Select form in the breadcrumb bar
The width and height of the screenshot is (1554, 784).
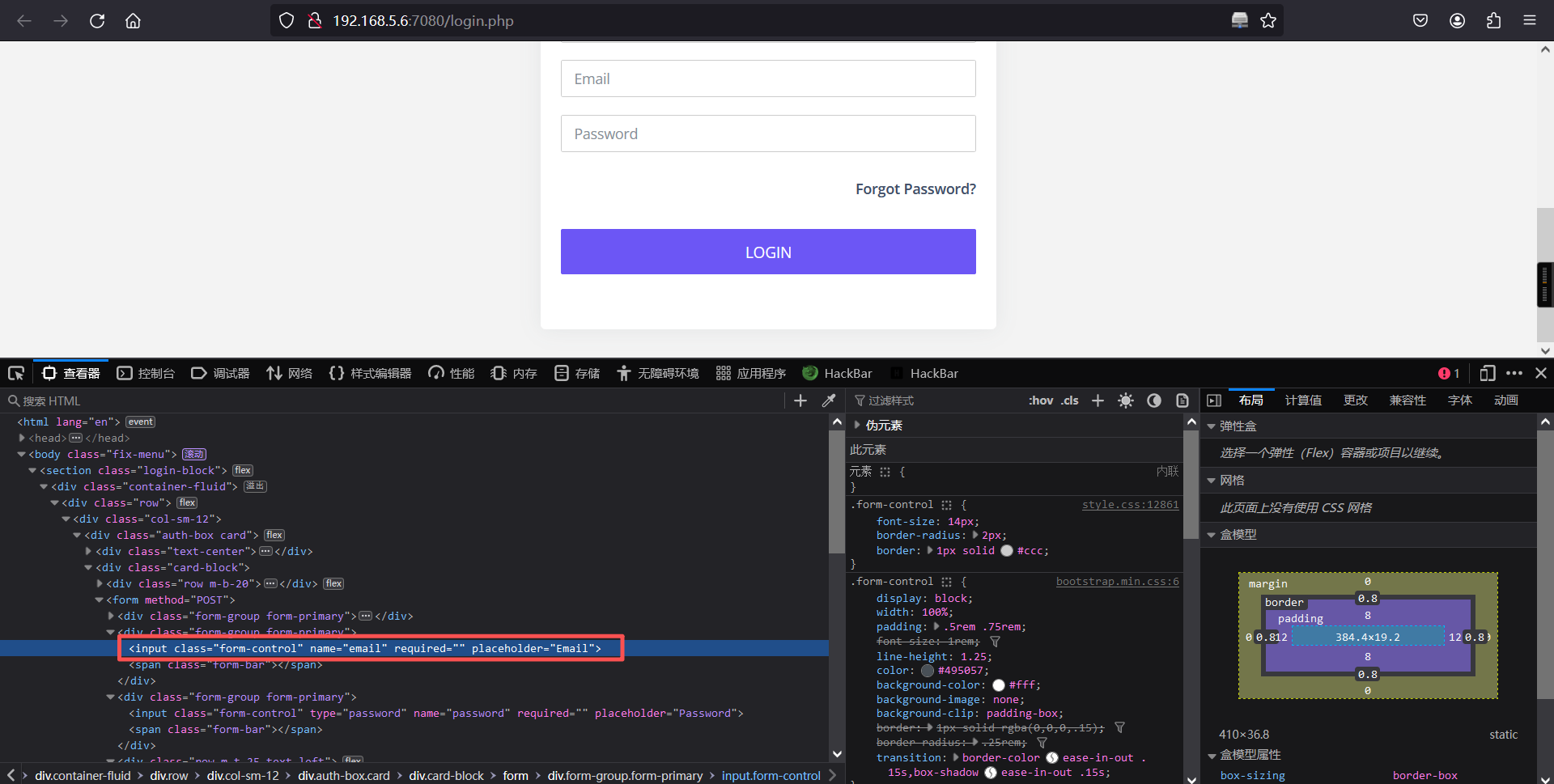(516, 775)
